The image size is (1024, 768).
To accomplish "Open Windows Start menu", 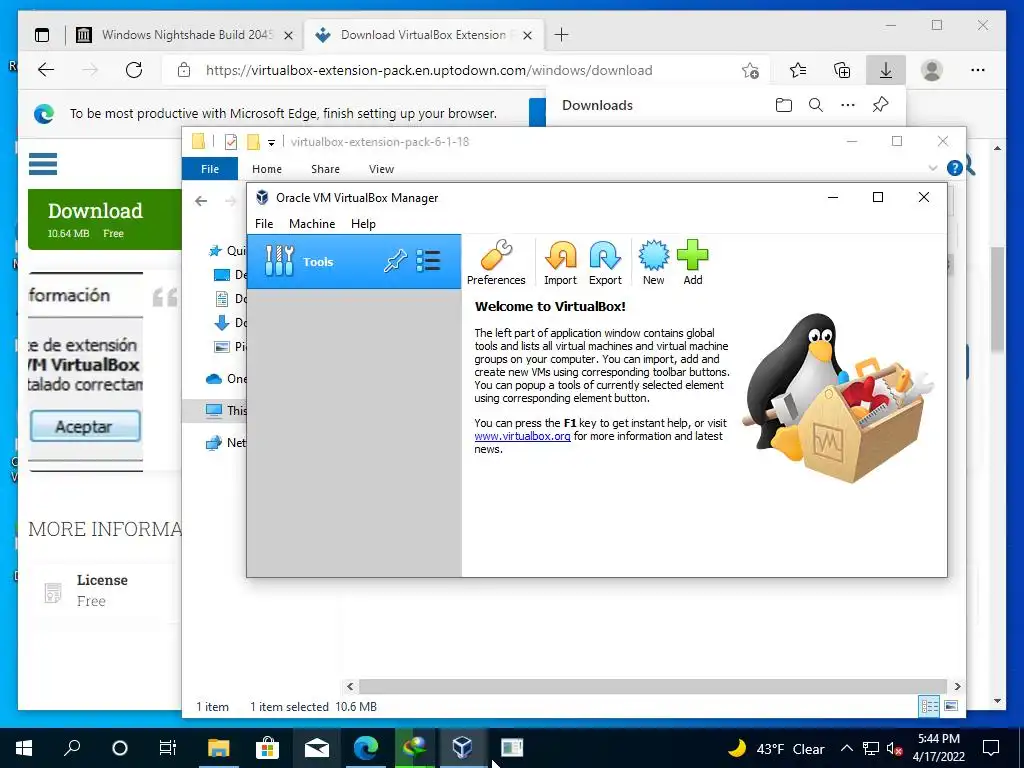I will pos(24,748).
